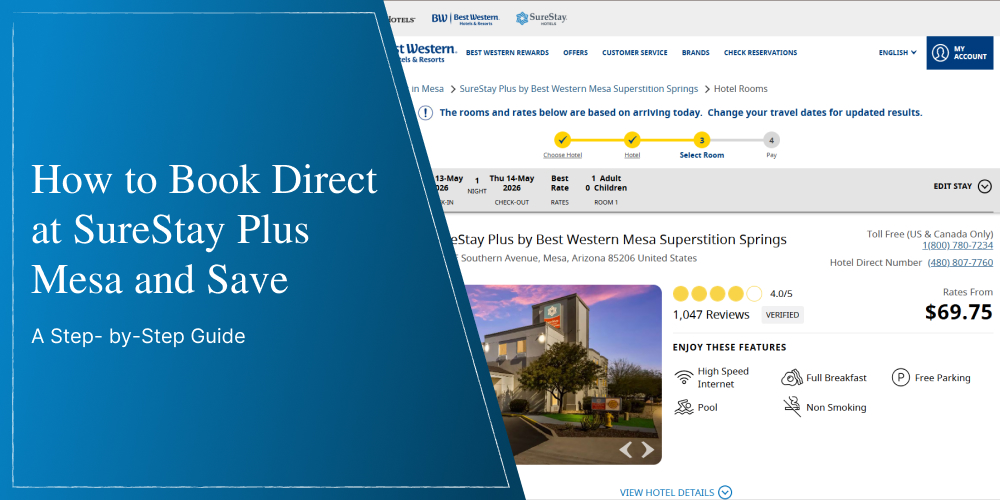Click the 1 Night stay length
Screen dimensions: 1000x500
[477, 186]
